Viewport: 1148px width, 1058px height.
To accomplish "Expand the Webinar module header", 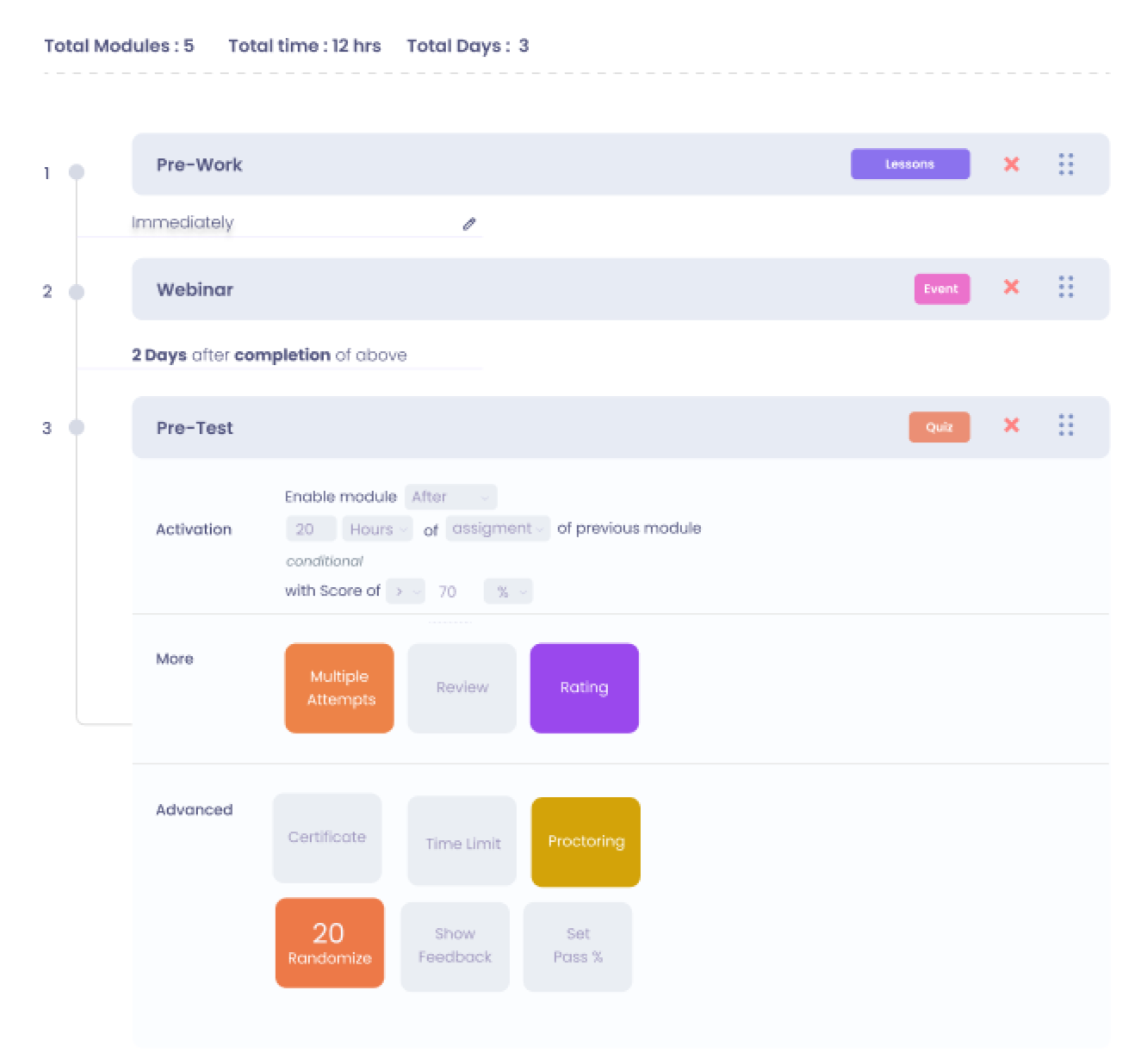I will coord(517,289).
